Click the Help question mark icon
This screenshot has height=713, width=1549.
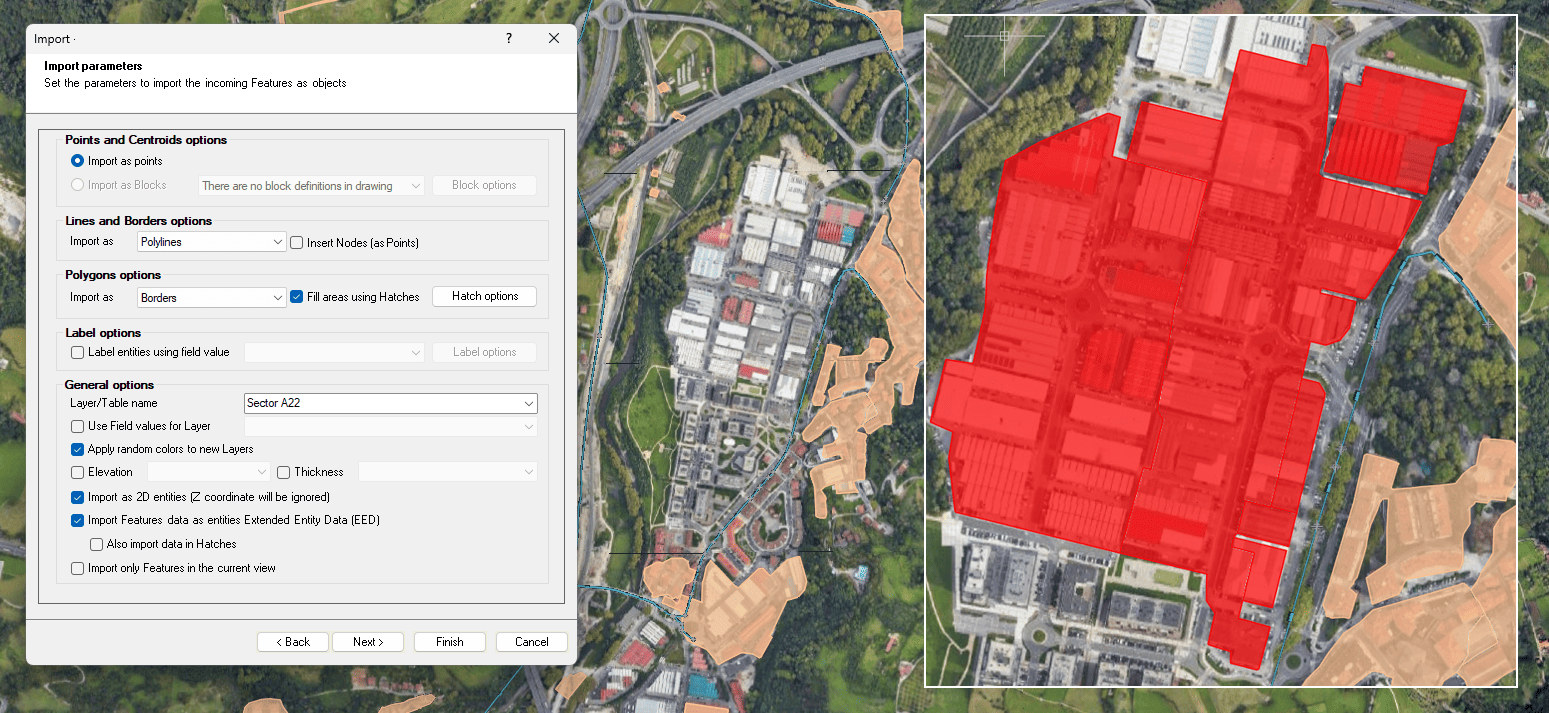(509, 39)
